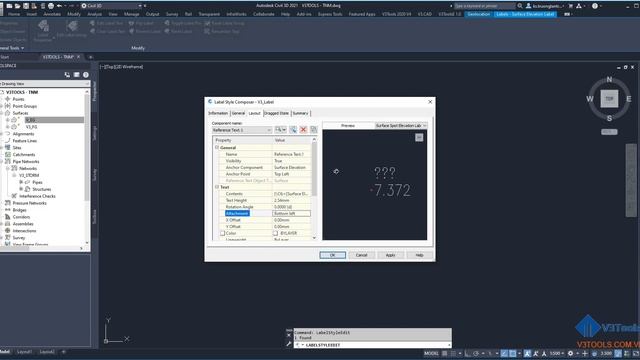Click the search magnifier icon in the title bar
Image resolution: width=640 pixels, height=360 pixels.
coord(520,6)
